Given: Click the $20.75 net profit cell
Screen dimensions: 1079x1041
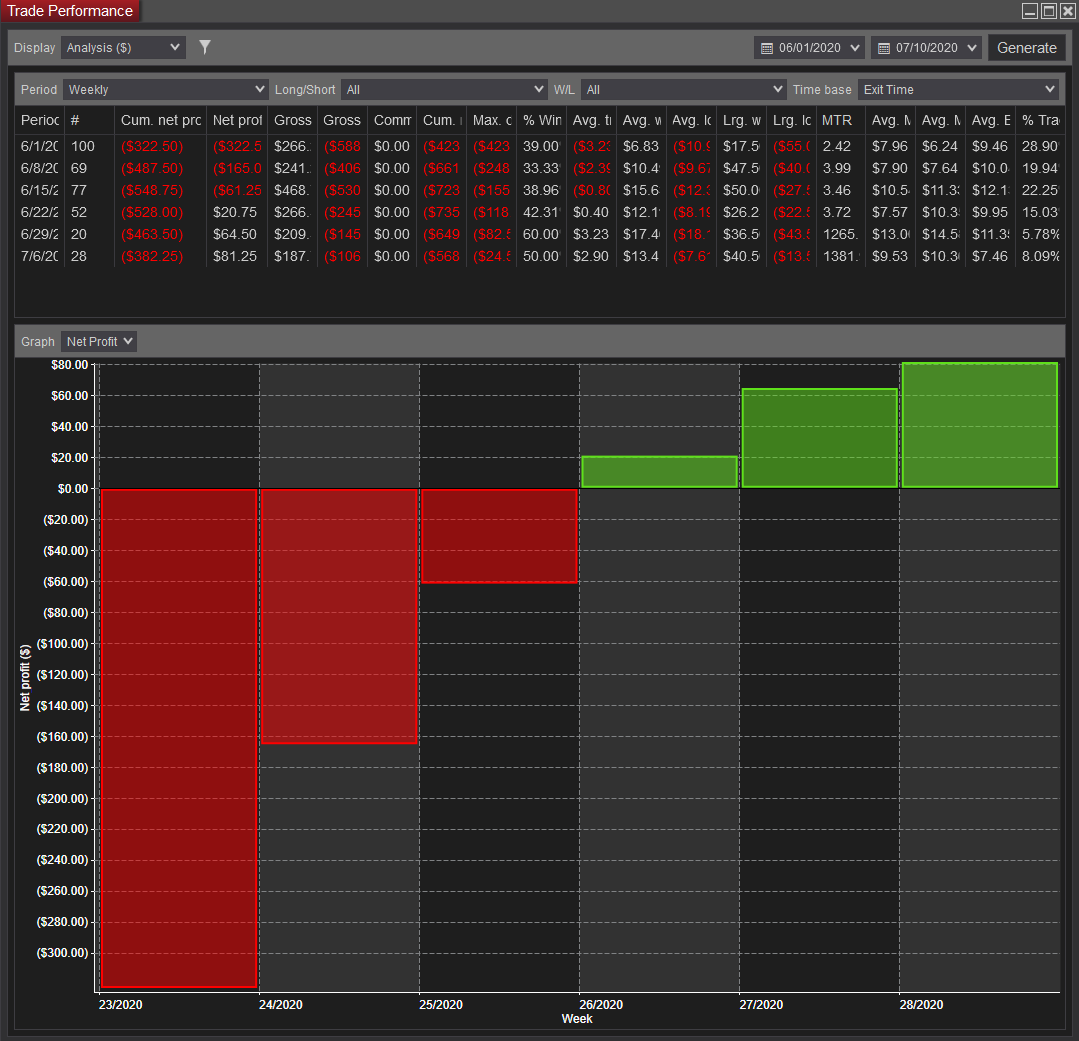Looking at the screenshot, I should [235, 212].
